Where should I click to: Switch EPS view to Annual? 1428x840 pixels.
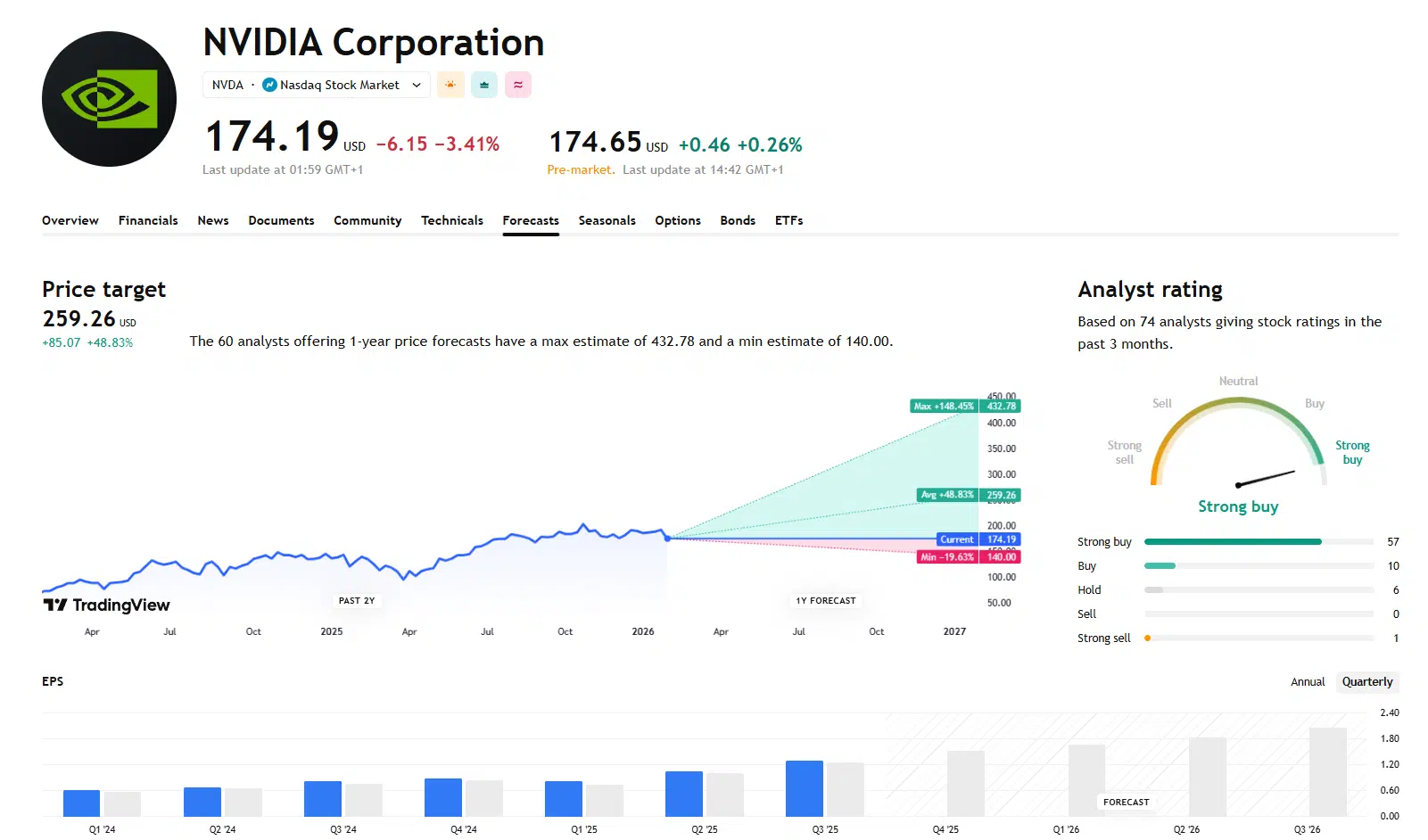point(1308,682)
